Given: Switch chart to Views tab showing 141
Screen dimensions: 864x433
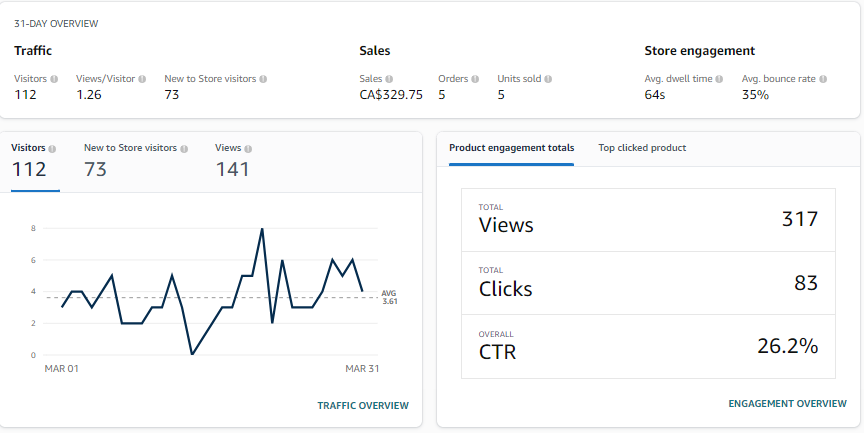Looking at the screenshot, I should tap(233, 160).
